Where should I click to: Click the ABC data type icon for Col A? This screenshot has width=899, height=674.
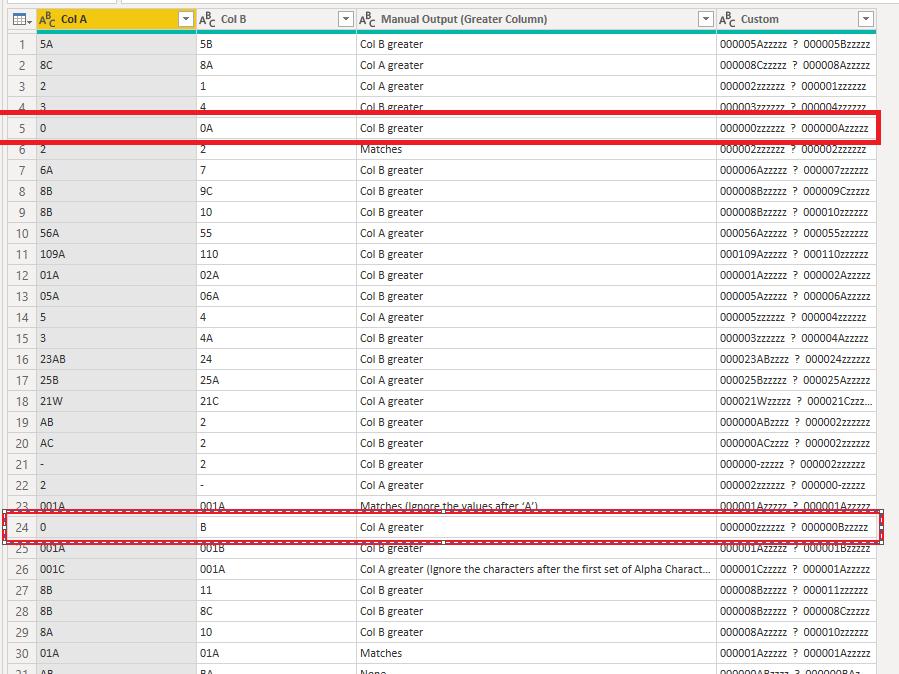[x=47, y=19]
